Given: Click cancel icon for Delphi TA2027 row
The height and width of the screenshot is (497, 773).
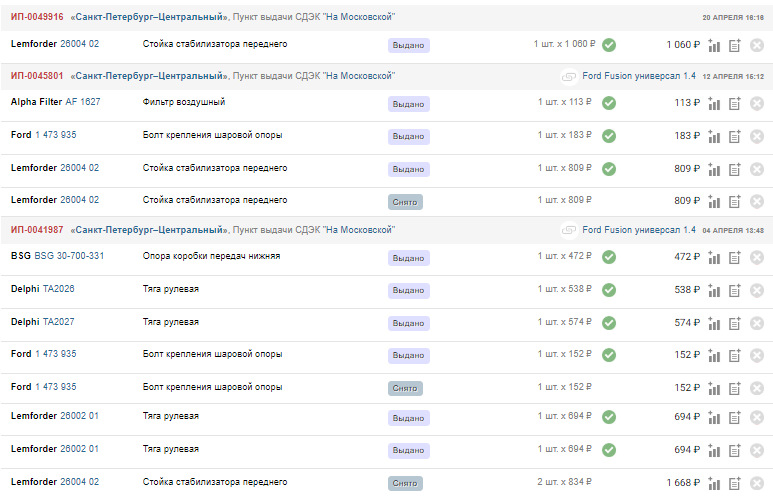Looking at the screenshot, I should tap(757, 323).
